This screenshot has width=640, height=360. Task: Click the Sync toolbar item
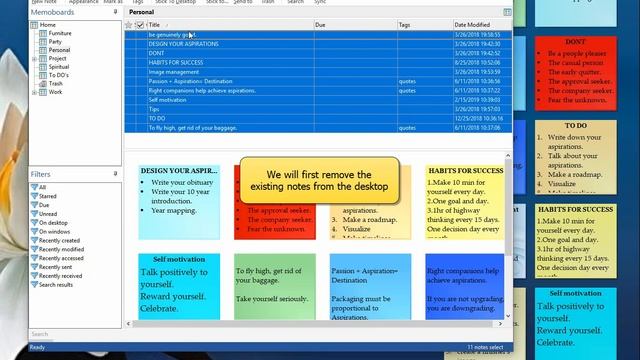(320, 2)
